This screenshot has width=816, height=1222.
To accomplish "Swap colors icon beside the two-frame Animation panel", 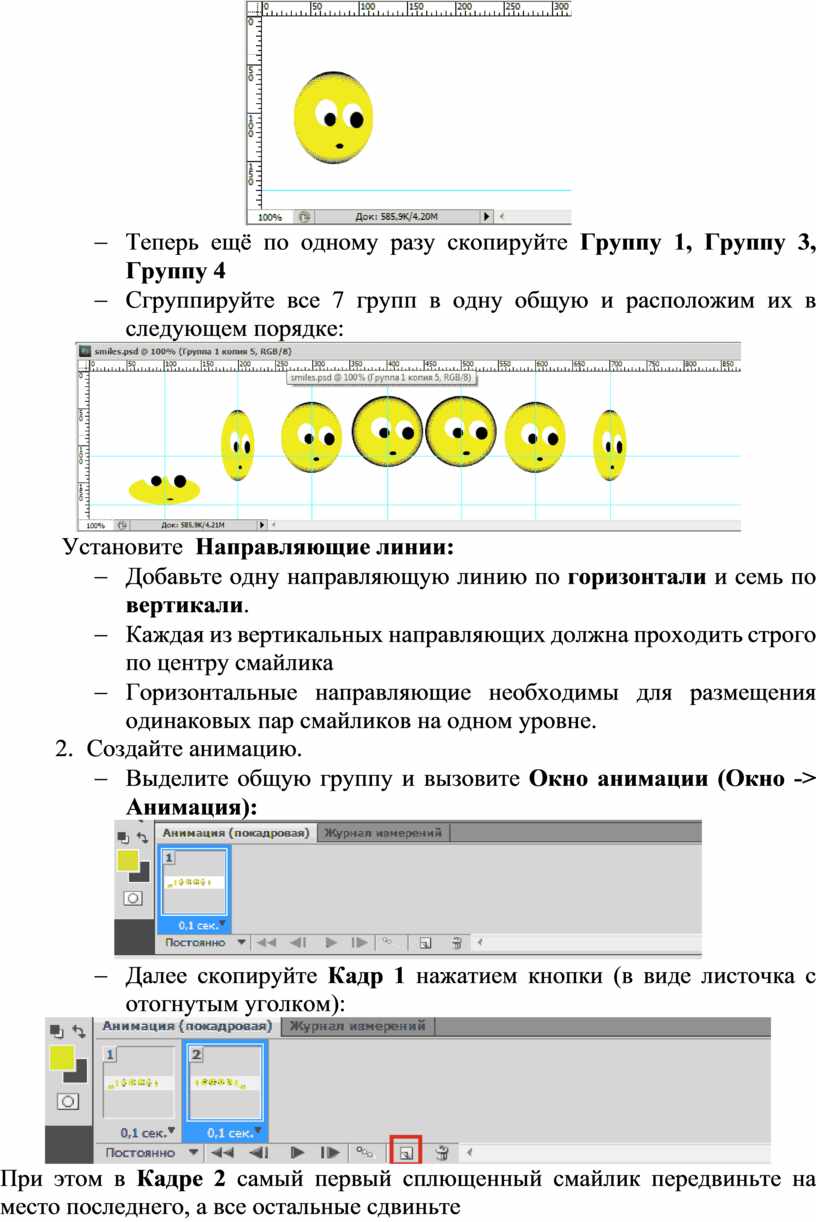I will 78,1030.
